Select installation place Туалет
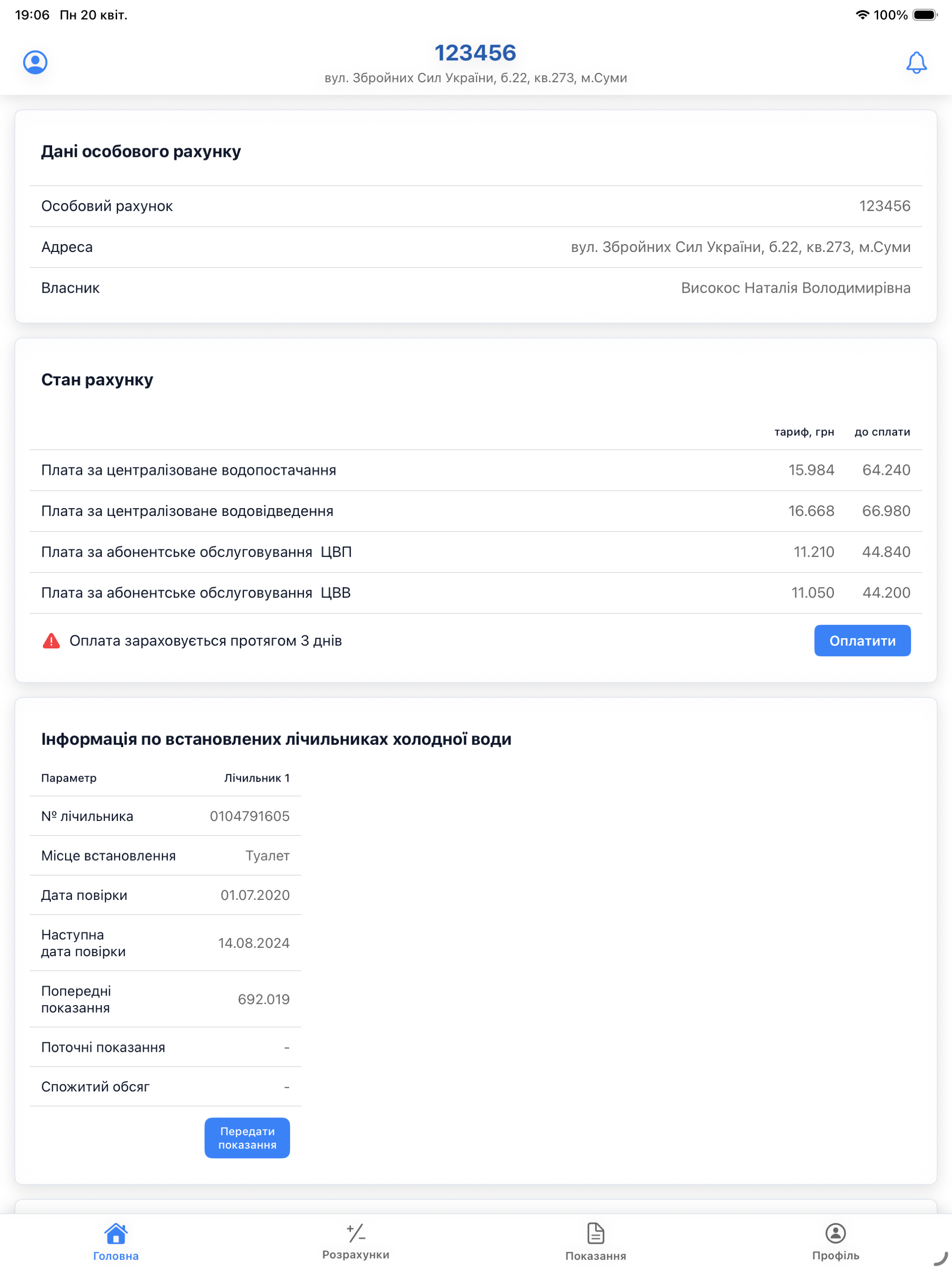 pyautogui.click(x=268, y=856)
